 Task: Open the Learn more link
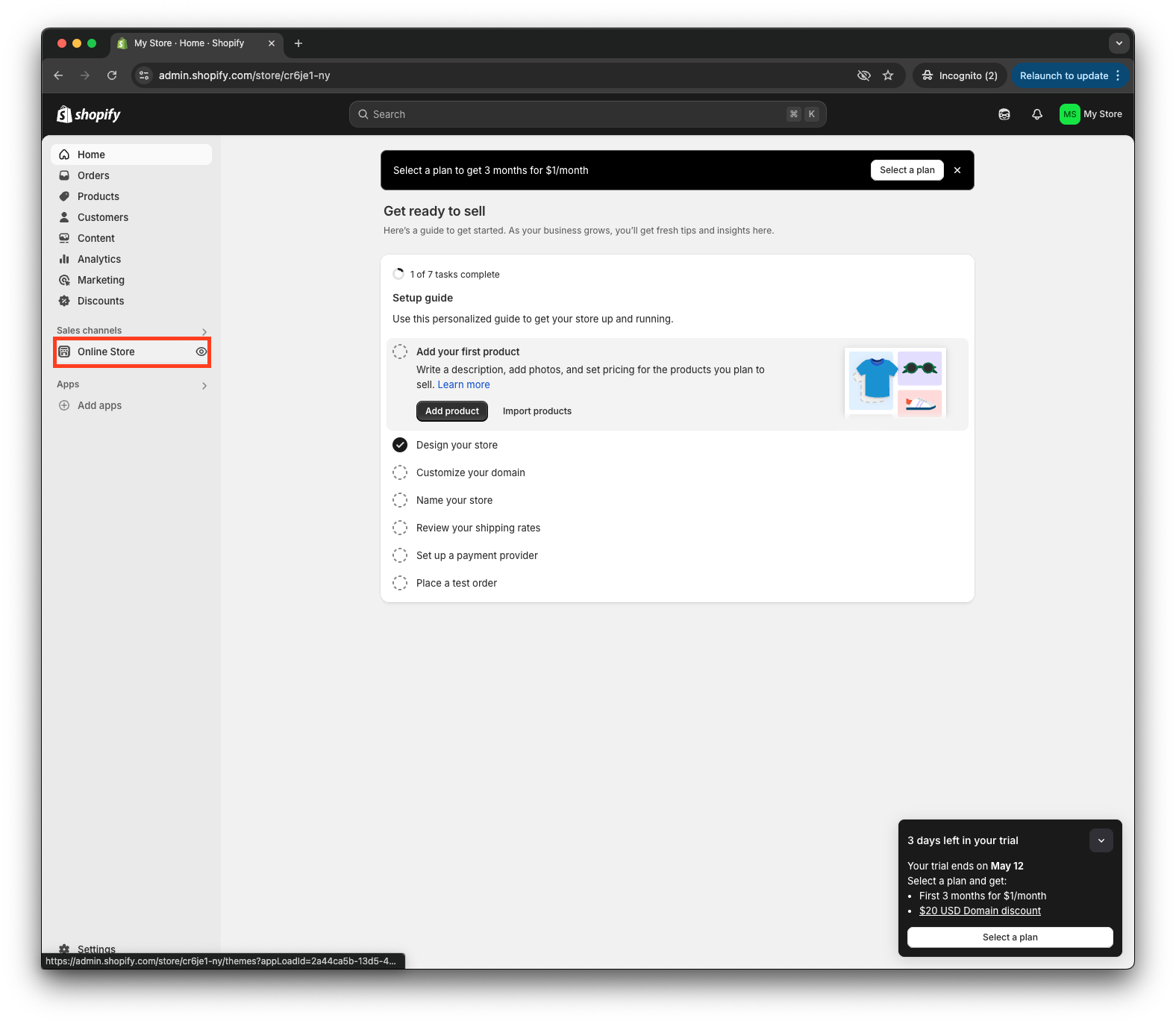point(463,384)
